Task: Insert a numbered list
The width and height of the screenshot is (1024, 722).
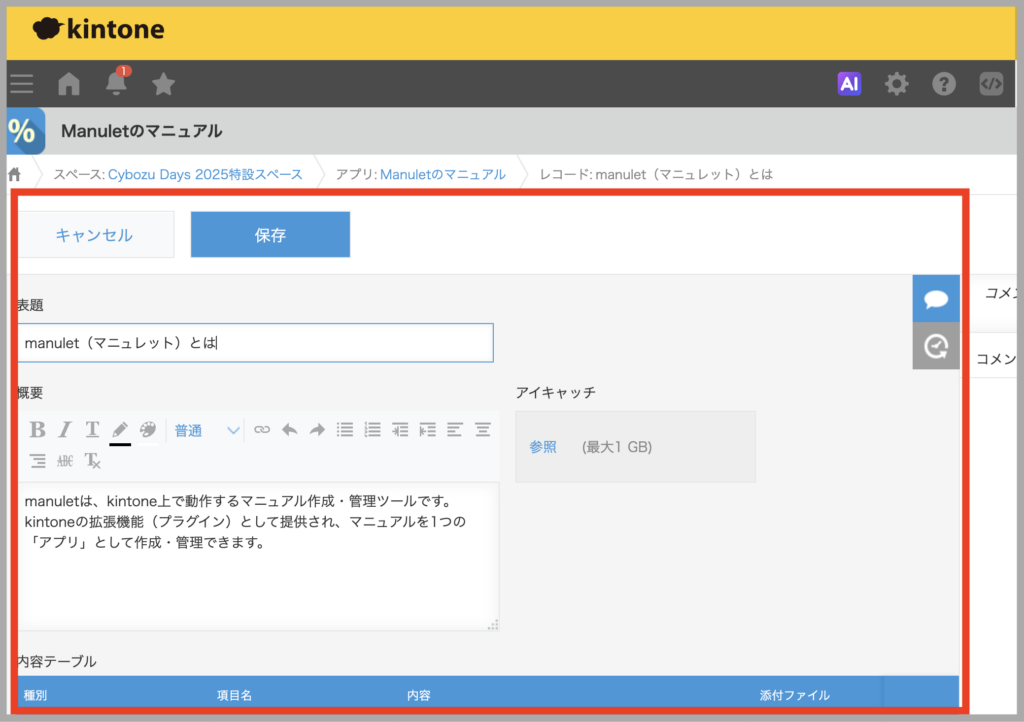Action: [x=373, y=430]
